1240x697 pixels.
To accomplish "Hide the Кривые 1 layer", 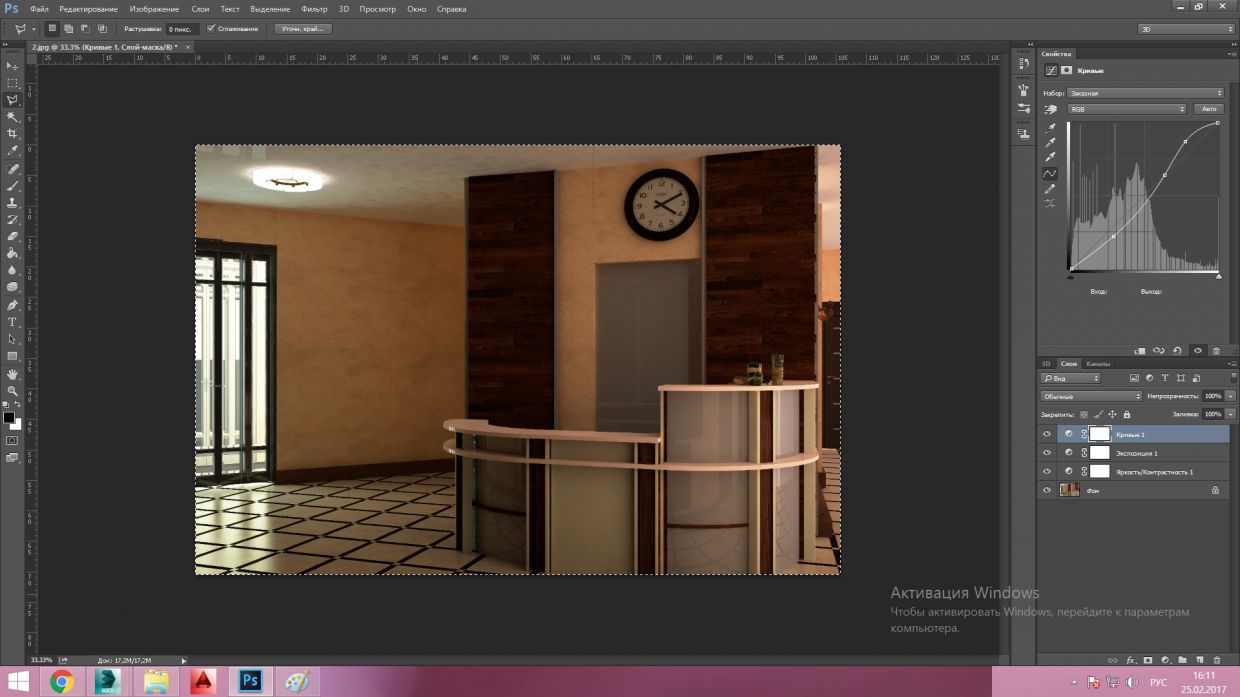I will [1047, 435].
